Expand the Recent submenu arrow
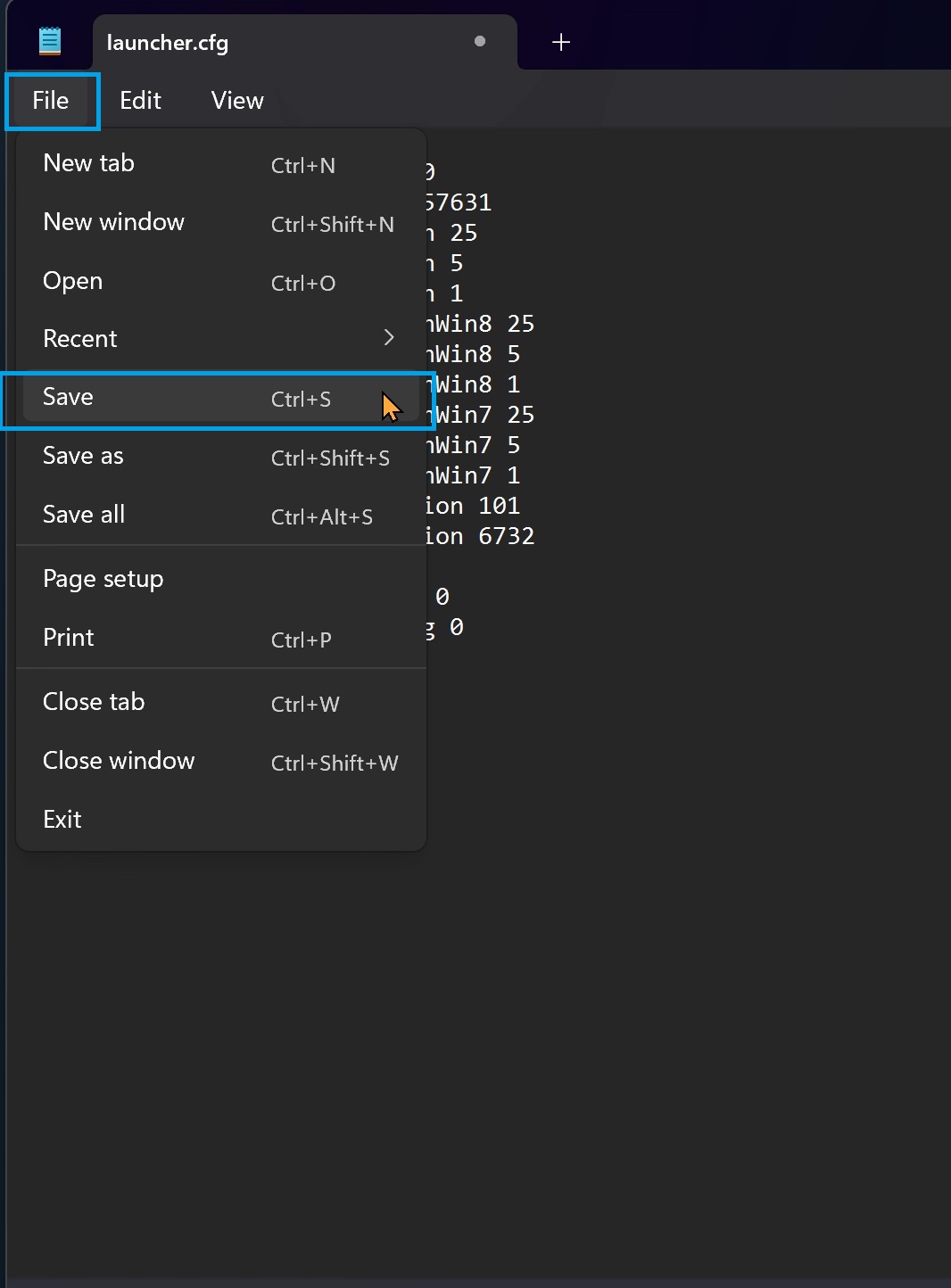Screen dimensions: 951x1288 coord(388,337)
